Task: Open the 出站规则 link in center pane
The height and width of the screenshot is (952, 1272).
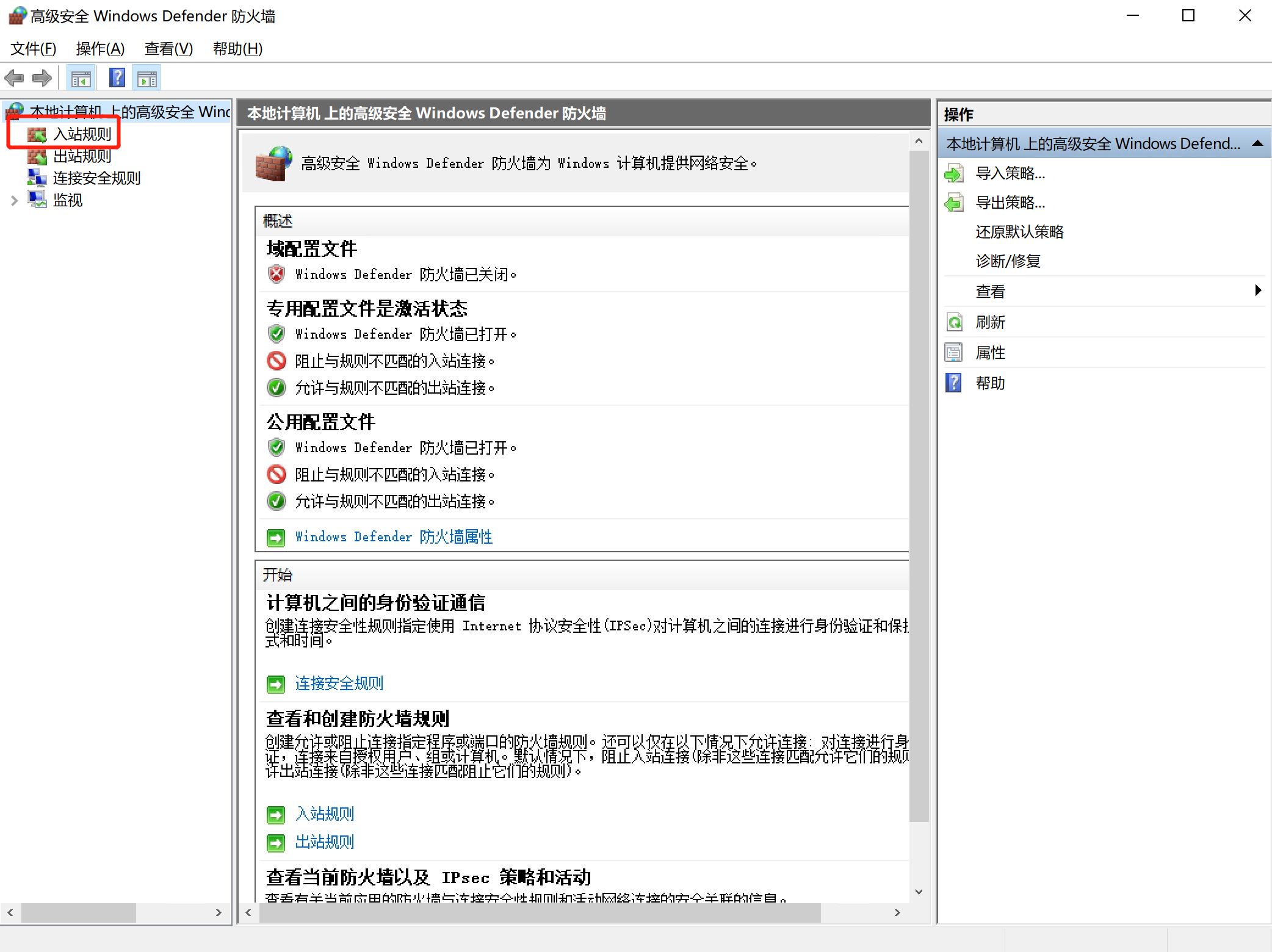Action: pos(325,842)
